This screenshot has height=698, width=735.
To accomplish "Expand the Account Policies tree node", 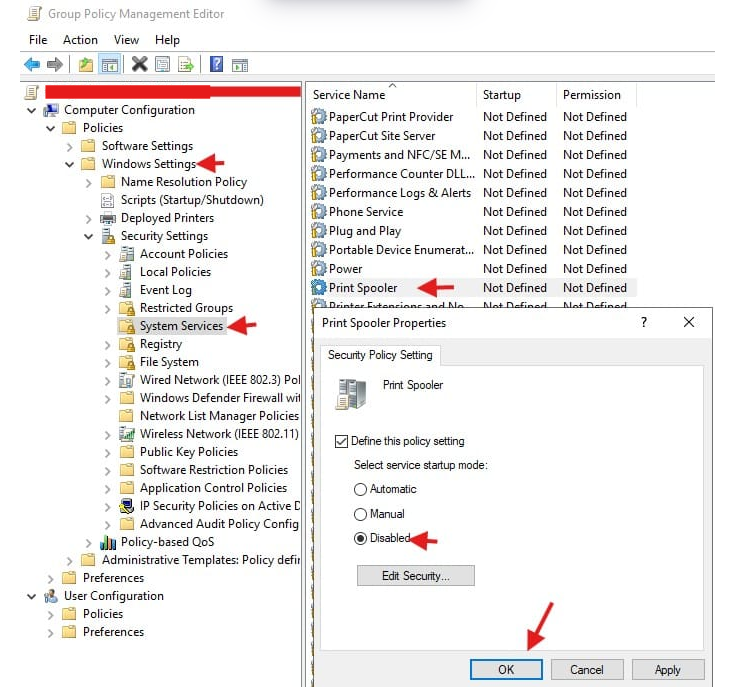I will 108,254.
